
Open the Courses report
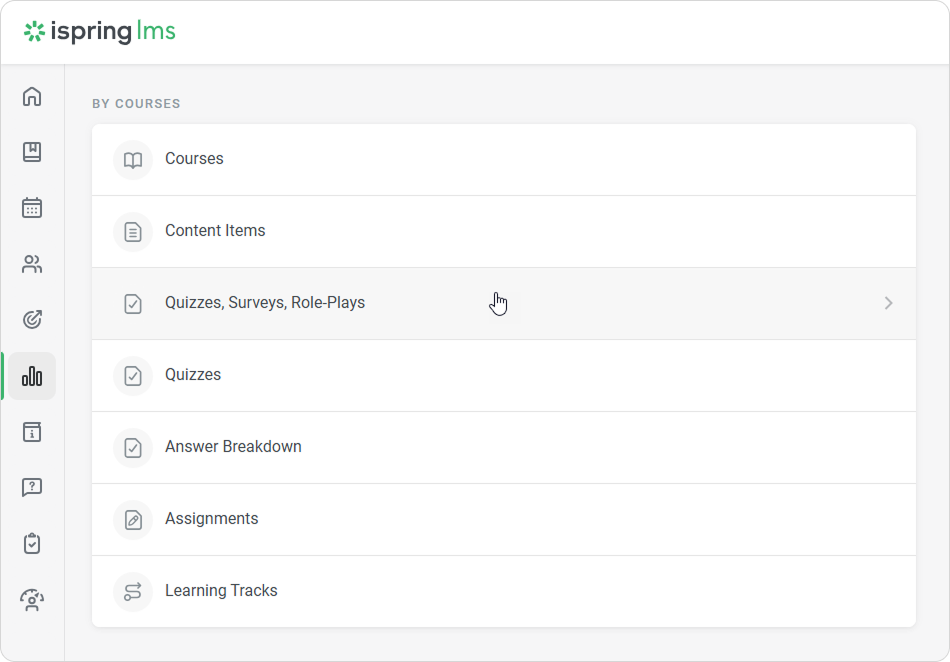194,159
